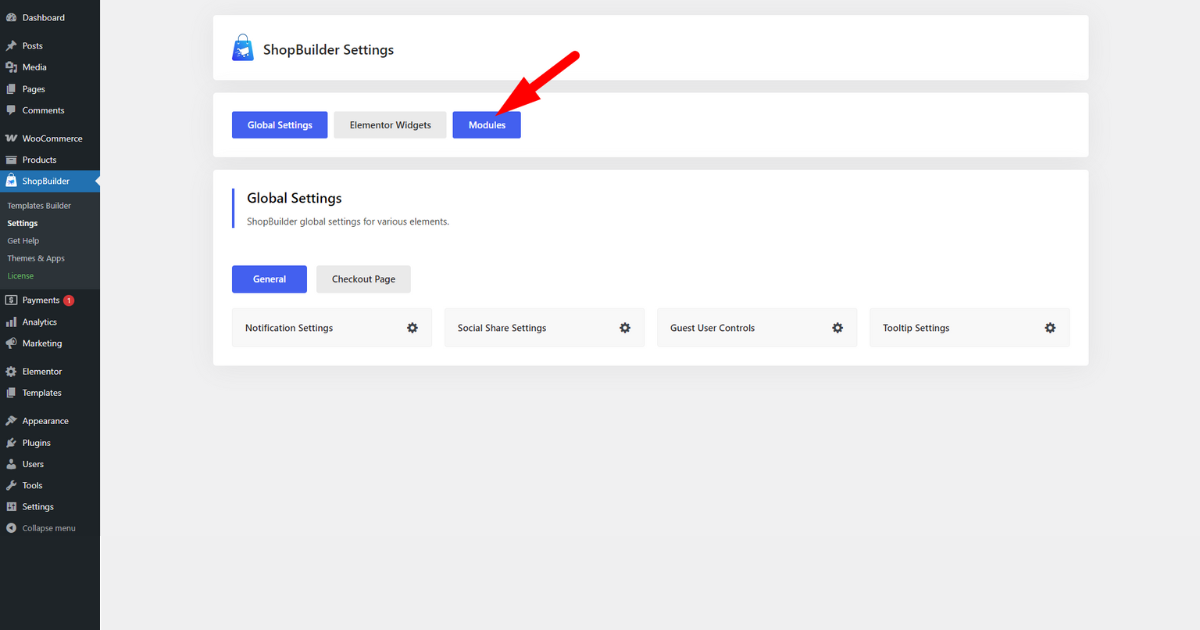This screenshot has width=1200, height=630.
Task: Click the Marketing megaphone icon
Action: [11, 343]
